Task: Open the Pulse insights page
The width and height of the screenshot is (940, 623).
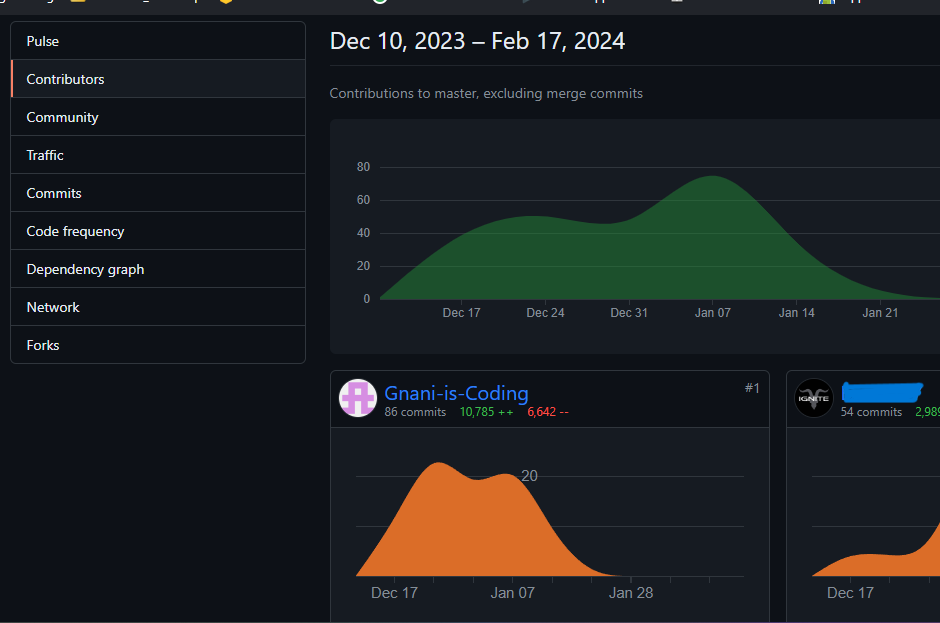Action: click(43, 41)
